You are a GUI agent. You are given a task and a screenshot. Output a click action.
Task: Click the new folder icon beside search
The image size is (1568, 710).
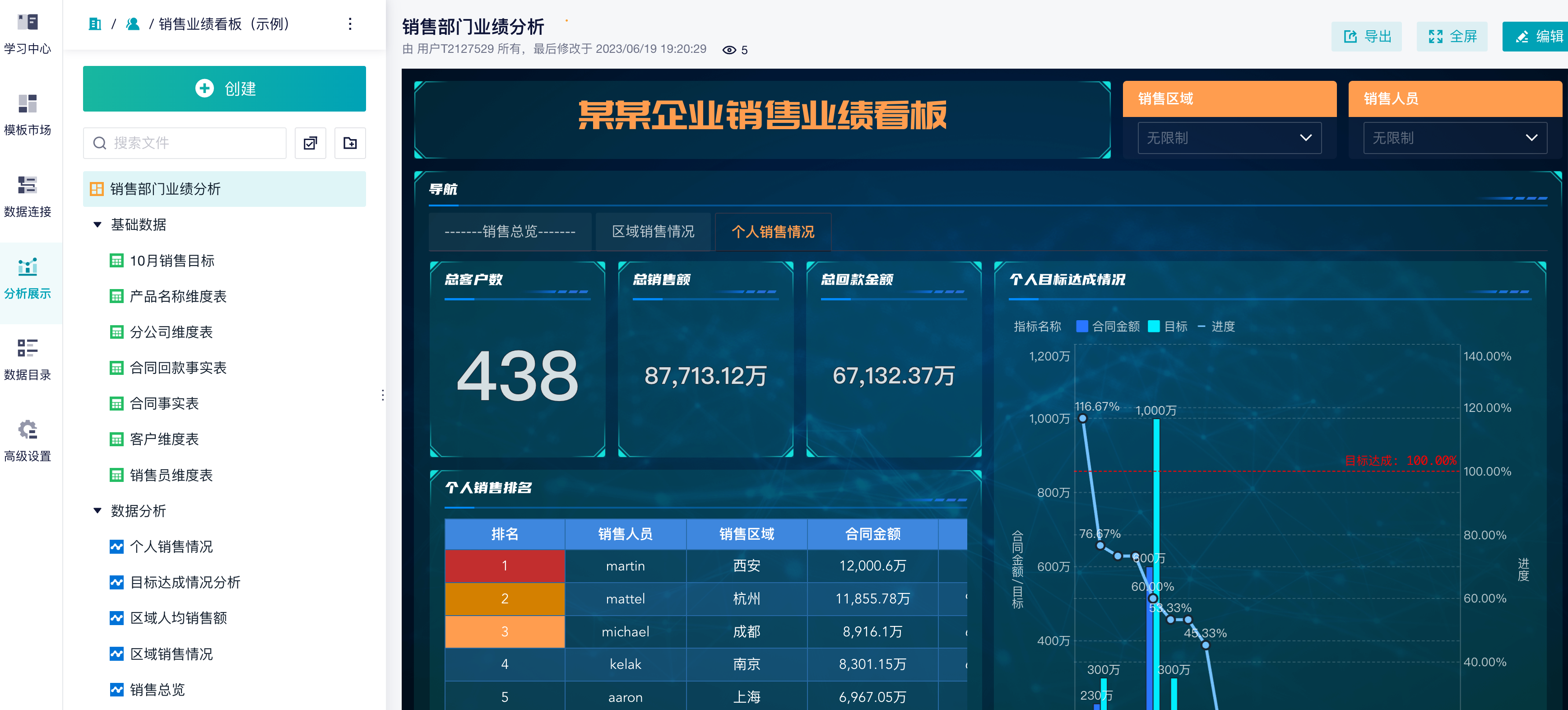pyautogui.click(x=350, y=143)
